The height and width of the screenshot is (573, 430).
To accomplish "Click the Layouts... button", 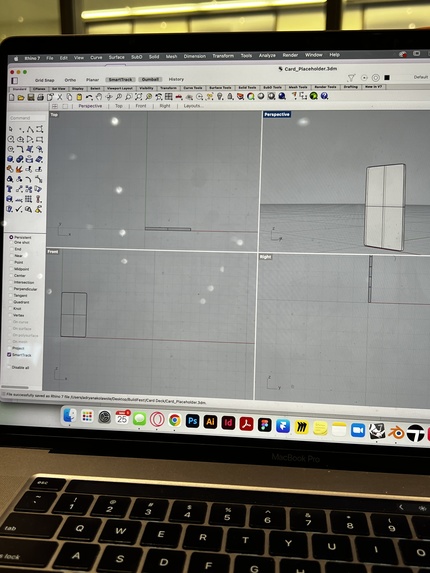I will tap(193, 106).
